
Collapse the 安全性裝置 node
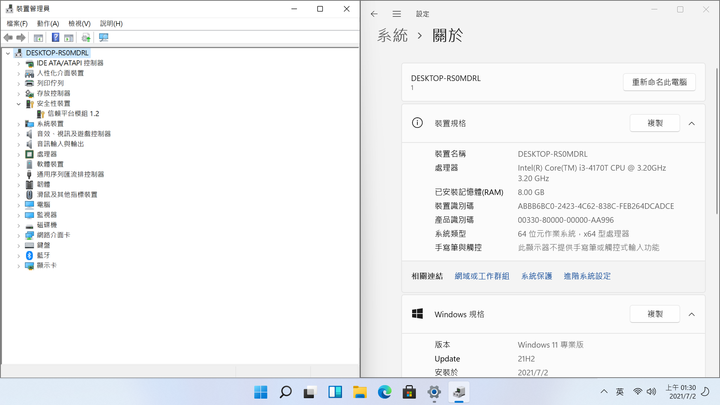coord(19,104)
